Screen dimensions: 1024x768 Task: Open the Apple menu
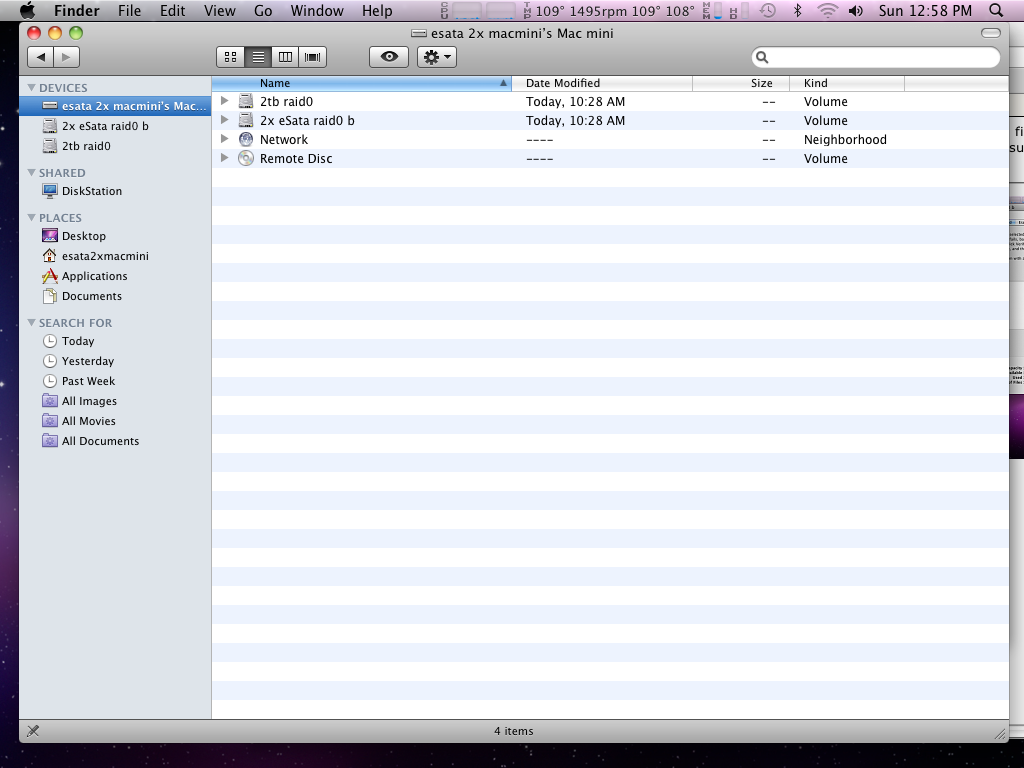point(27,10)
